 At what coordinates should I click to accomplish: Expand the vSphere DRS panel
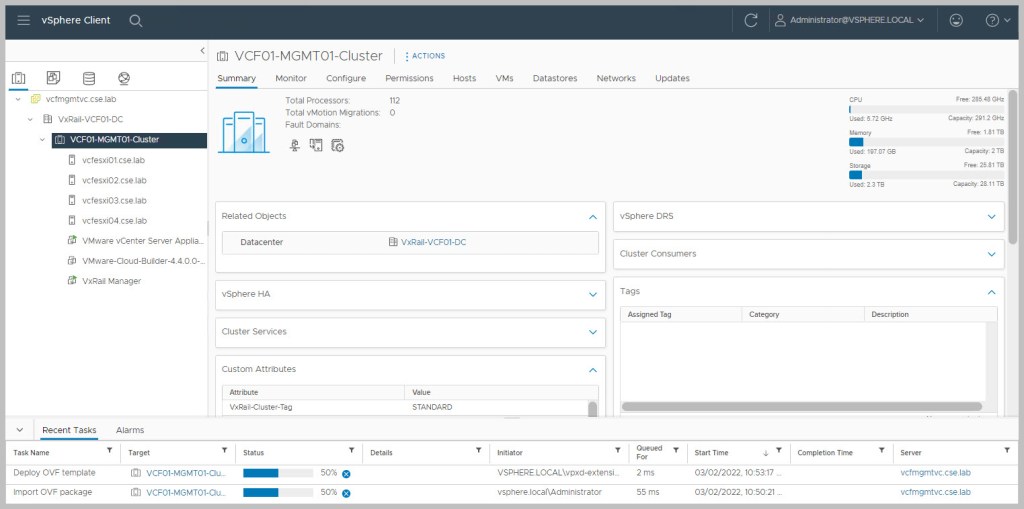pyautogui.click(x=991, y=216)
